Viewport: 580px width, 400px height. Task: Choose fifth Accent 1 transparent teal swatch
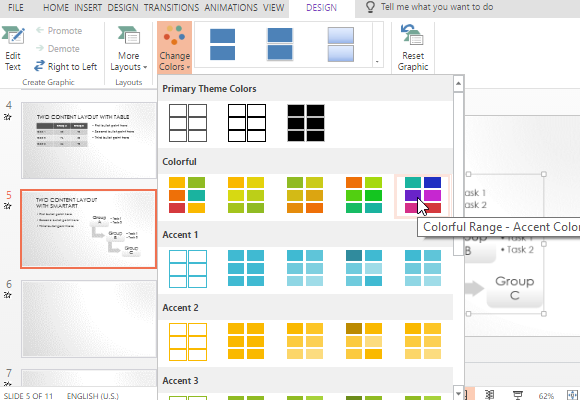point(423,268)
